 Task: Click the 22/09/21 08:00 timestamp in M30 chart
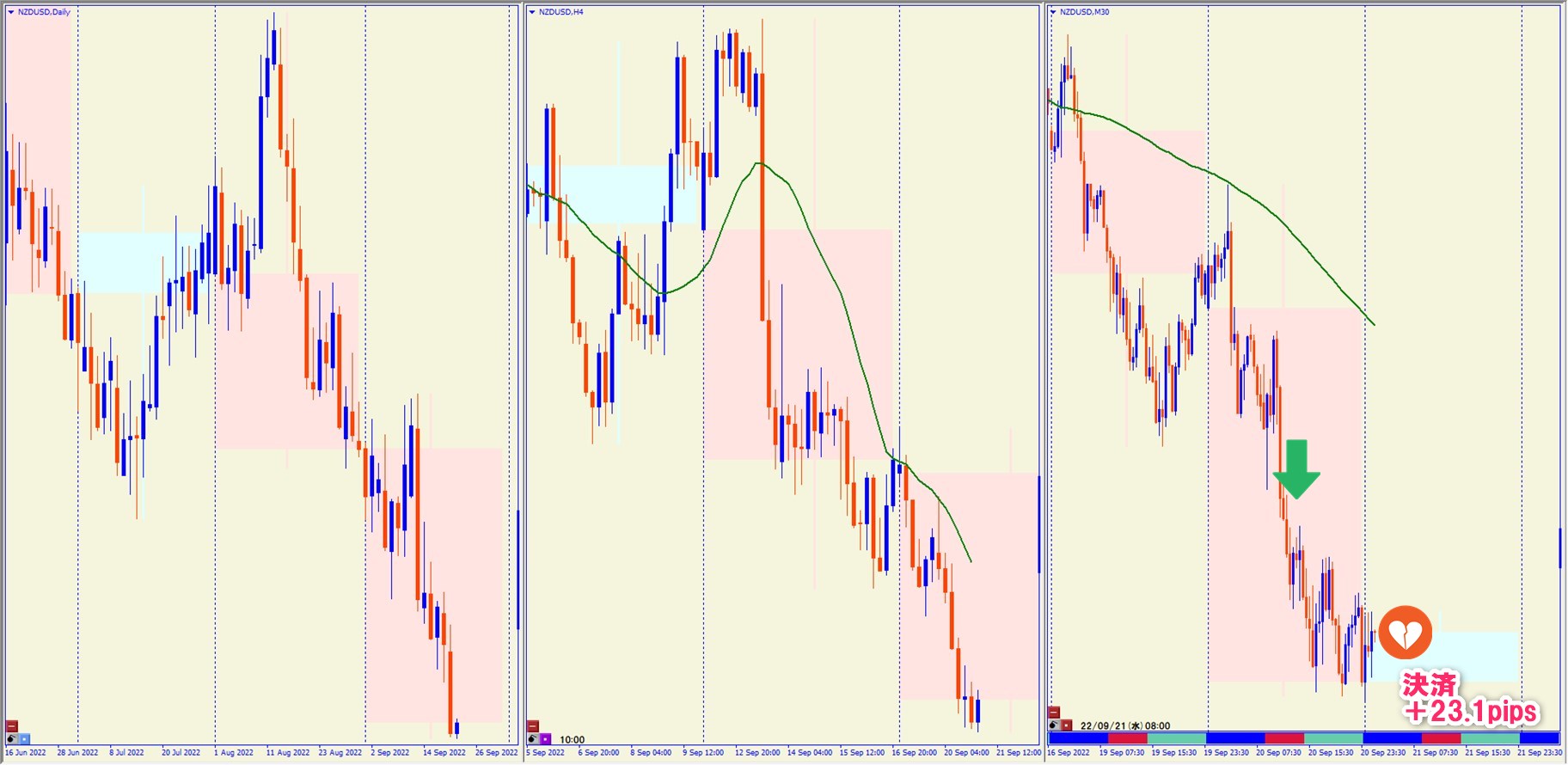(1124, 725)
